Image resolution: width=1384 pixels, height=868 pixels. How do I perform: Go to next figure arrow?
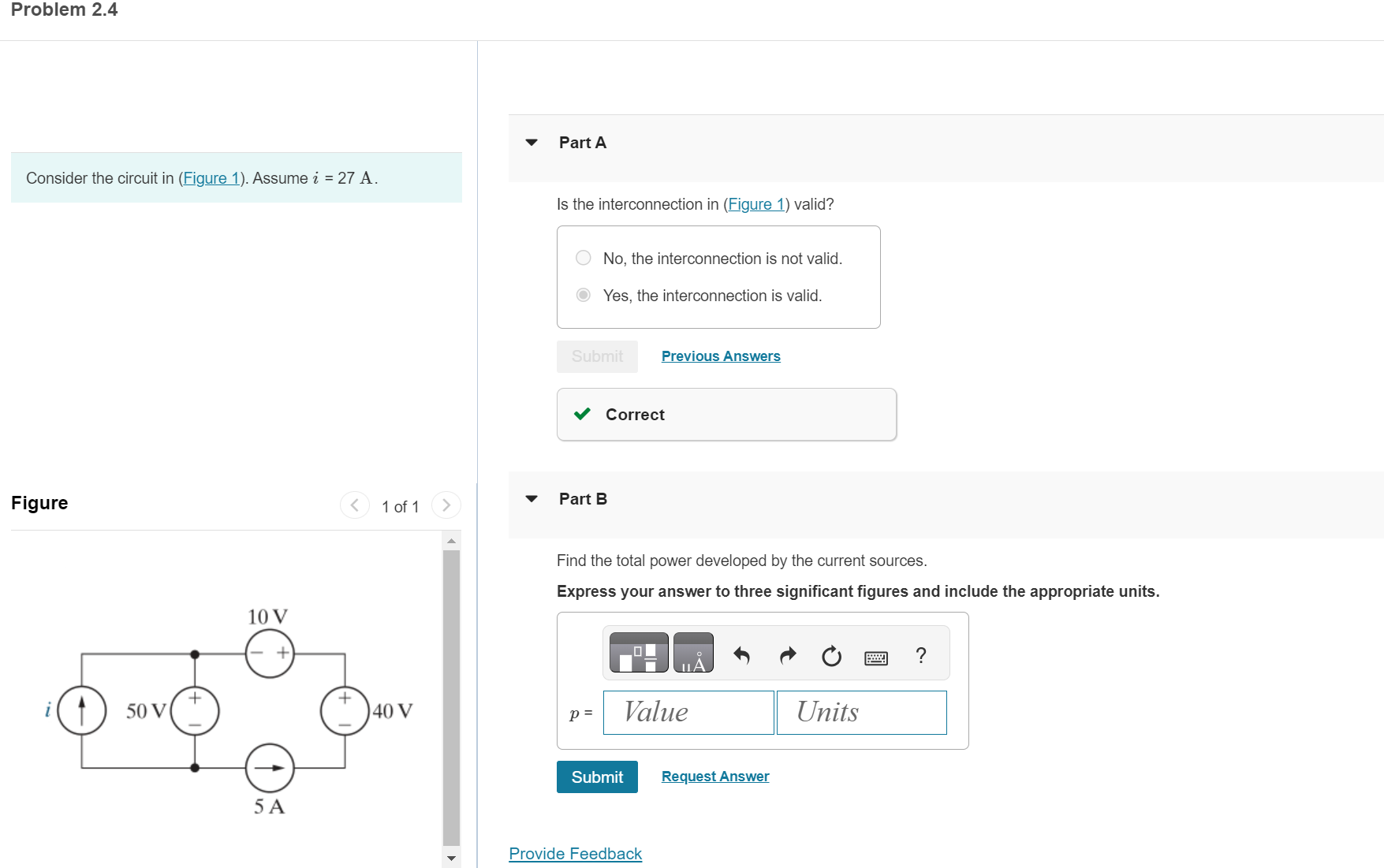coord(446,505)
